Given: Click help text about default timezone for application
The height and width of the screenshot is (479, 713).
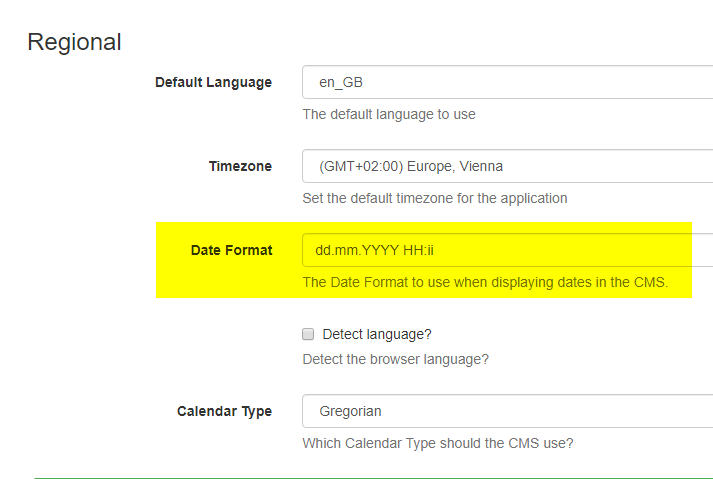Looking at the screenshot, I should [x=435, y=198].
